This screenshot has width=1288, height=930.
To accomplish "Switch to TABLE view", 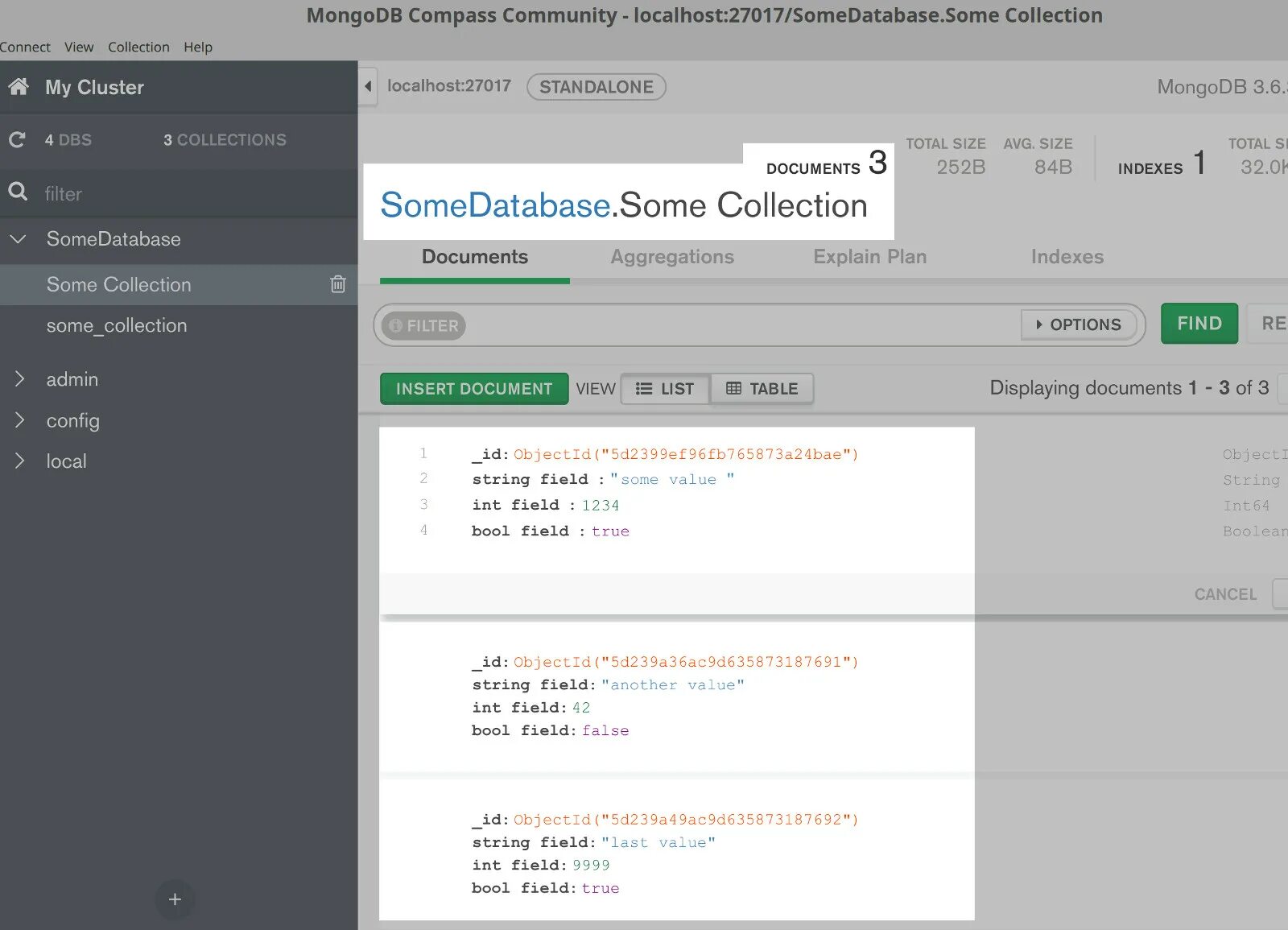I will tap(762, 389).
